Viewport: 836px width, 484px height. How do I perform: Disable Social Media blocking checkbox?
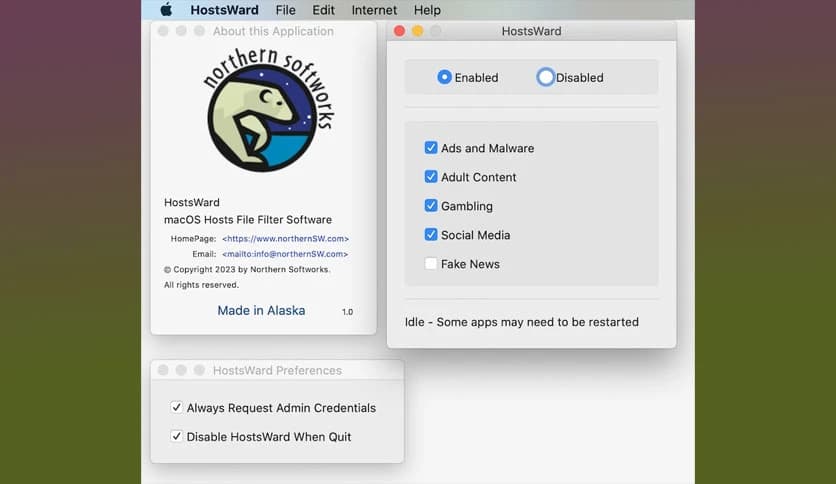pyautogui.click(x=431, y=235)
